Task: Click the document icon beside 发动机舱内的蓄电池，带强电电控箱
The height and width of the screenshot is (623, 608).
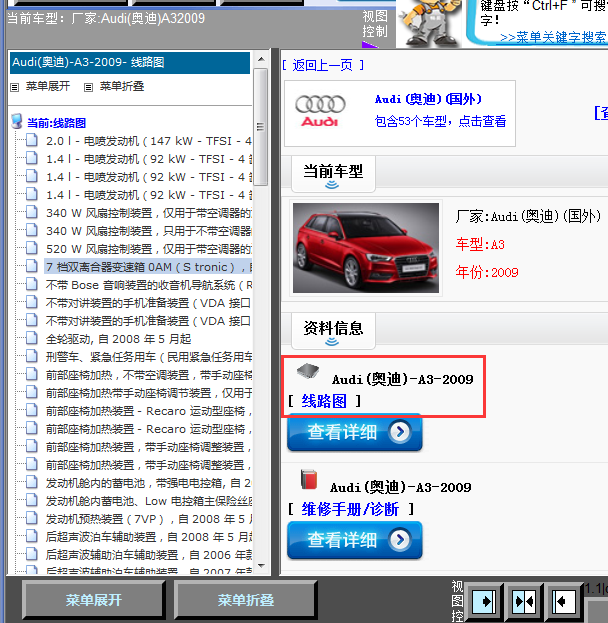Action: [32, 482]
